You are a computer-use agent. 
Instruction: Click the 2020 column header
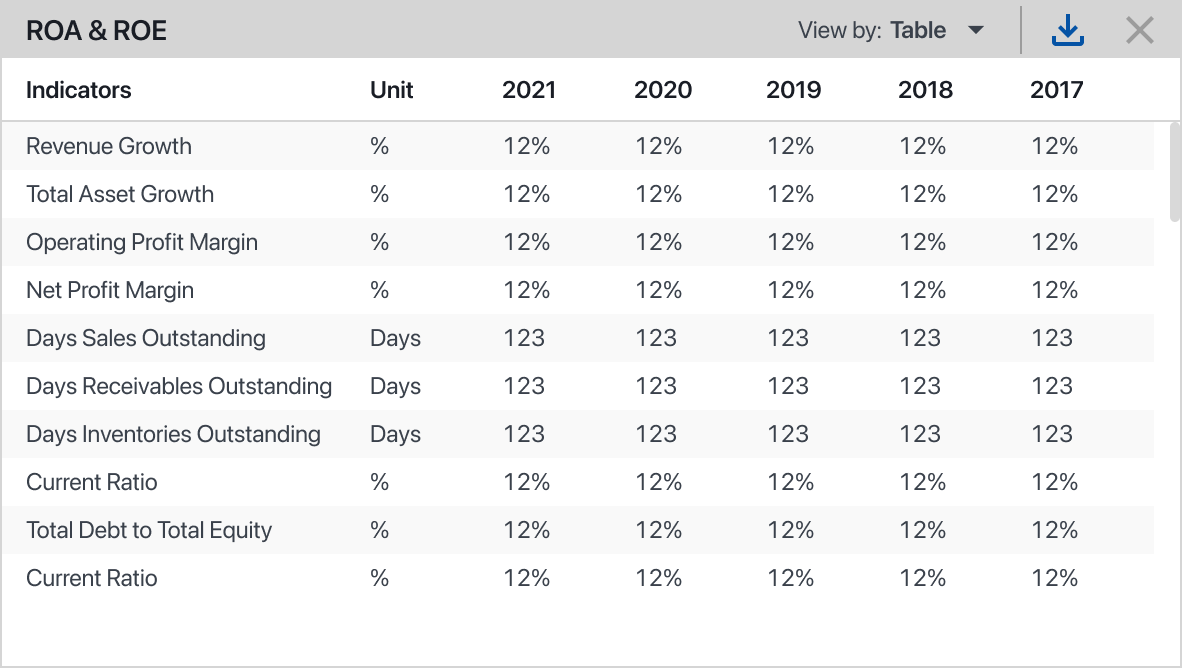click(x=662, y=90)
